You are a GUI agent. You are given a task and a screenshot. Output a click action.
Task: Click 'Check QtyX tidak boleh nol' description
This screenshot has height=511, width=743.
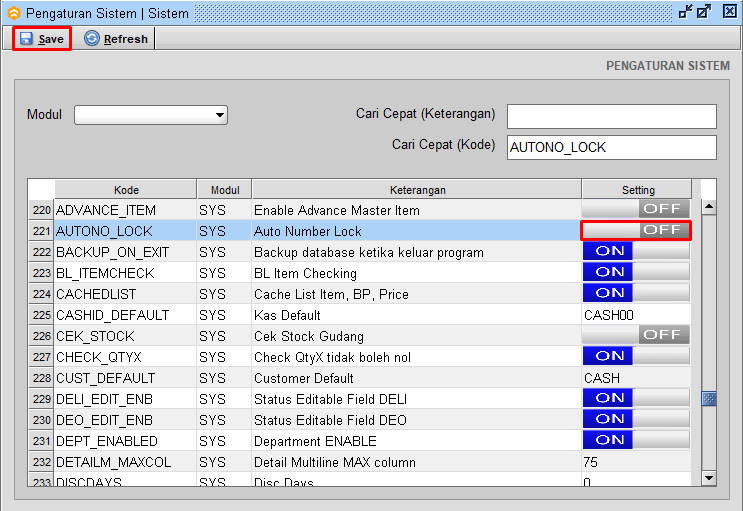coord(332,357)
